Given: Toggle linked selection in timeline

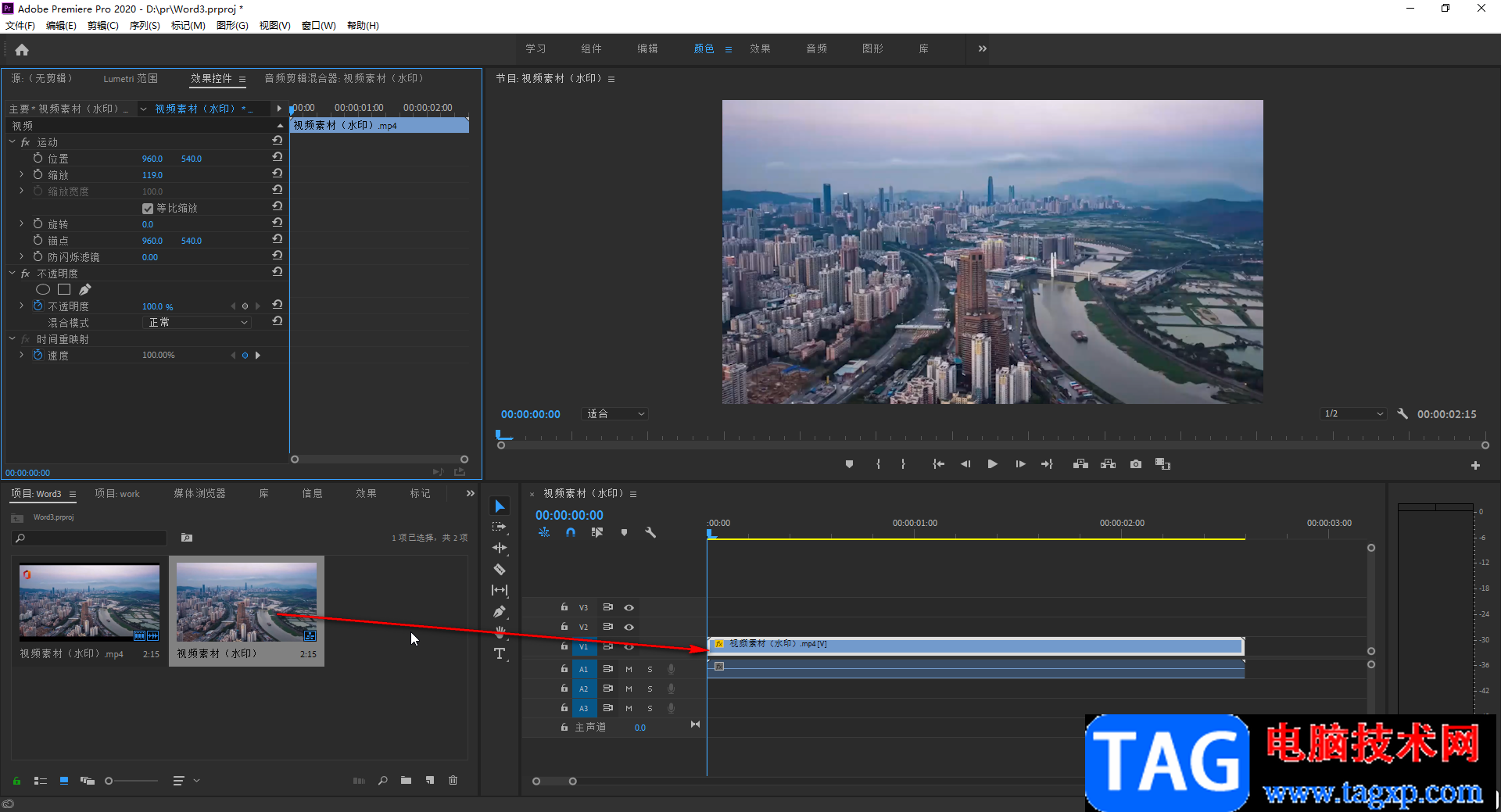Looking at the screenshot, I should point(597,532).
